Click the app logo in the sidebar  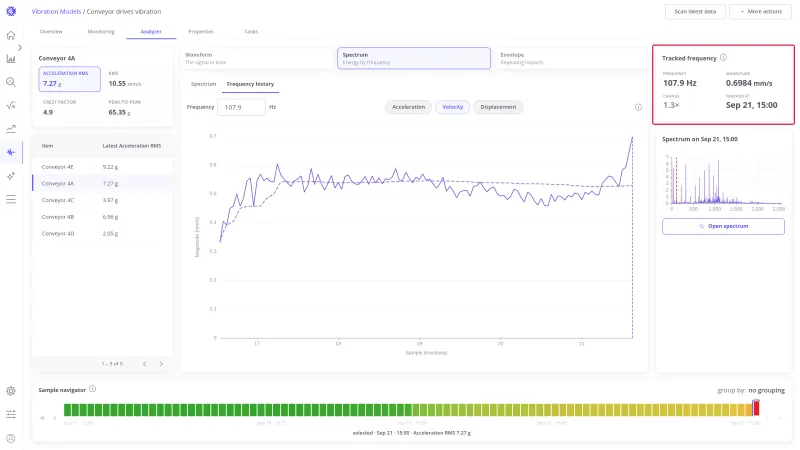coord(11,11)
